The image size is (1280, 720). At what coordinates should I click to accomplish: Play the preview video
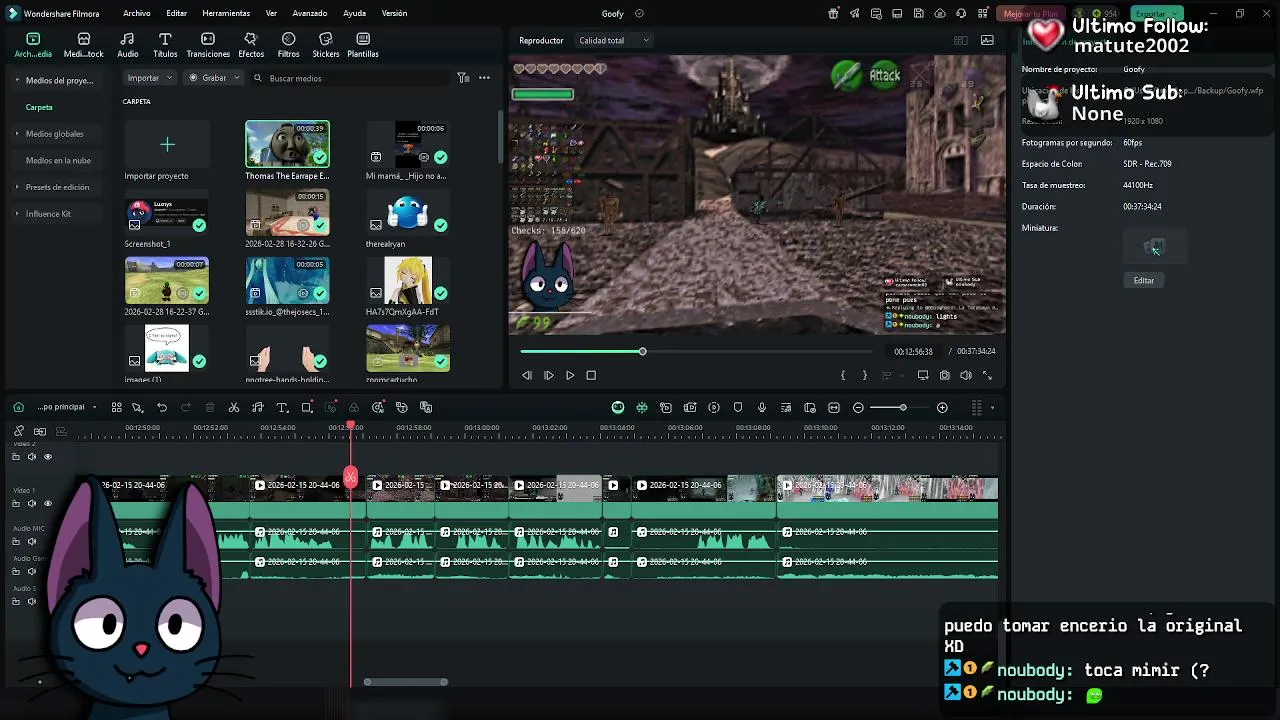click(570, 375)
